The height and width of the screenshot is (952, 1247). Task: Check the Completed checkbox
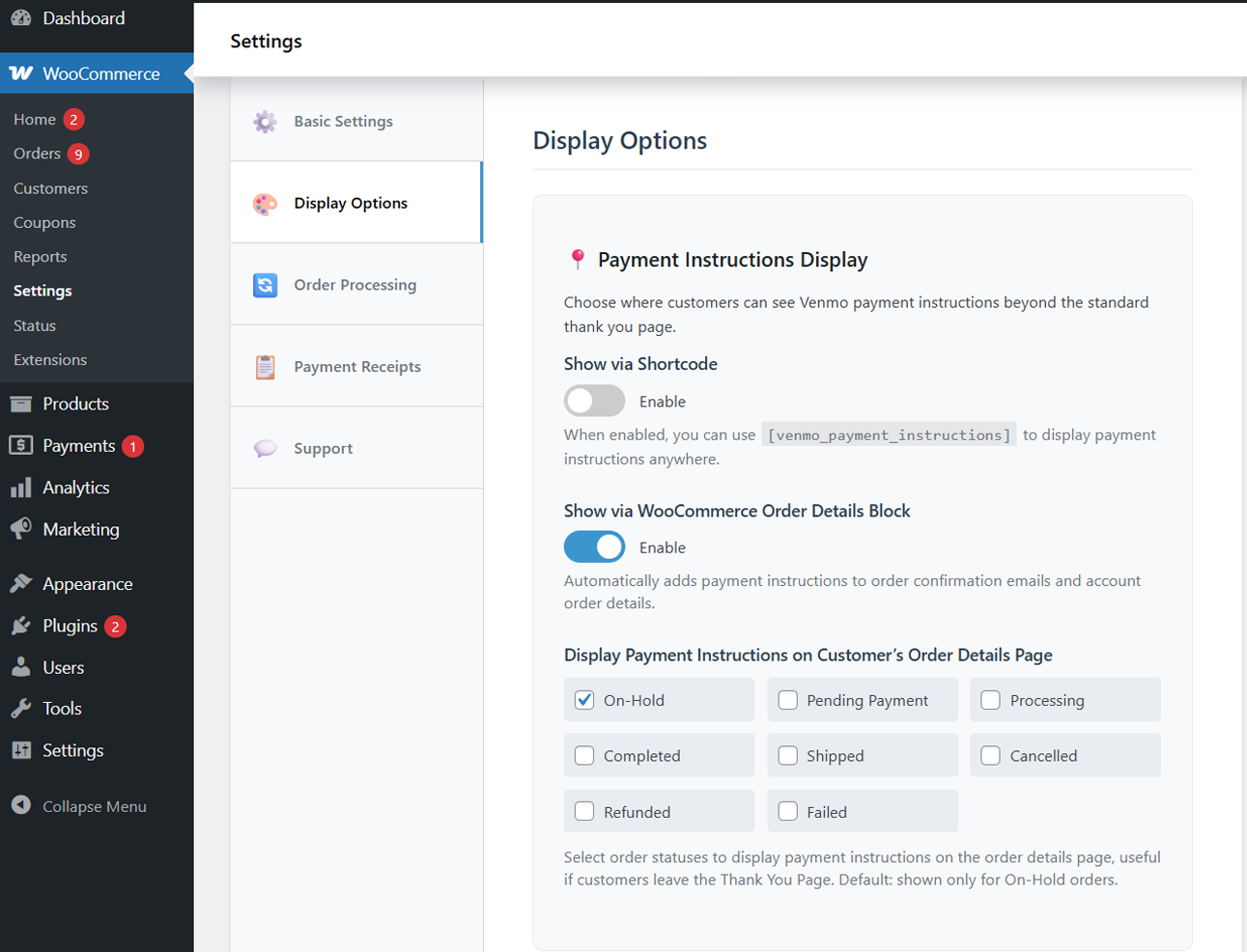click(x=584, y=756)
